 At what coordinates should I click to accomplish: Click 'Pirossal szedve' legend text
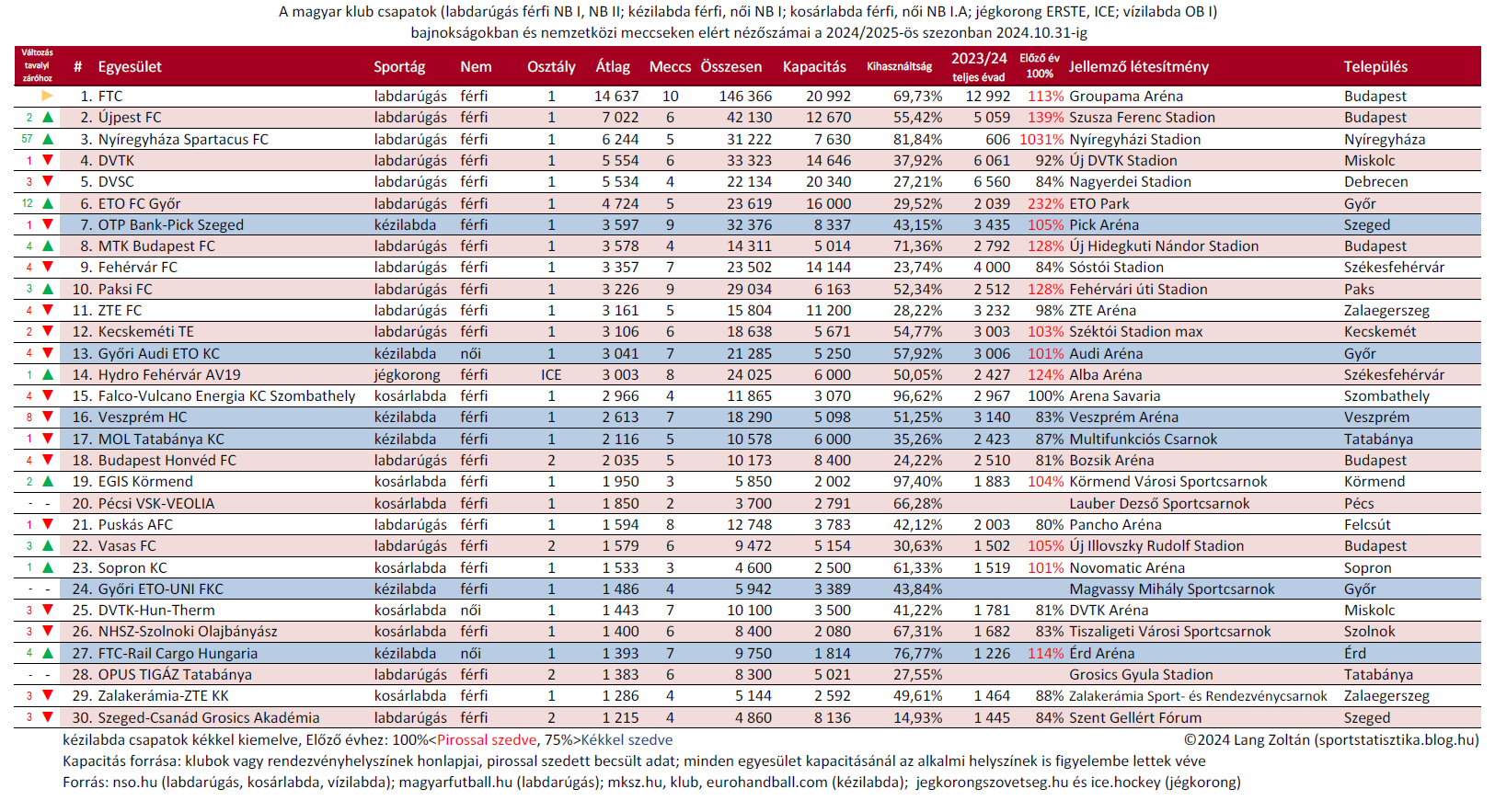click(x=486, y=739)
